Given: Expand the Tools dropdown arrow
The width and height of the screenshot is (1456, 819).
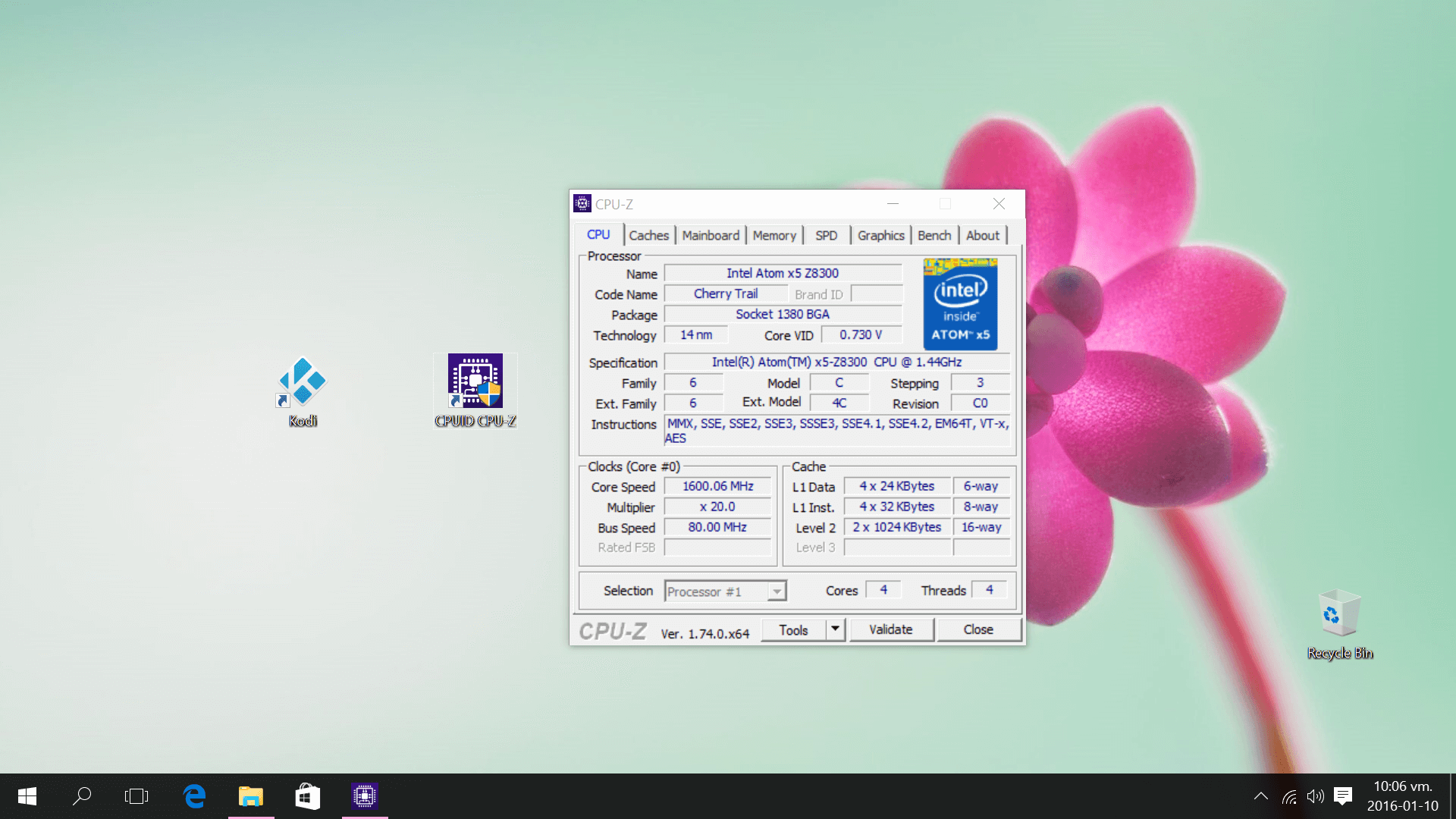Looking at the screenshot, I should point(836,629).
